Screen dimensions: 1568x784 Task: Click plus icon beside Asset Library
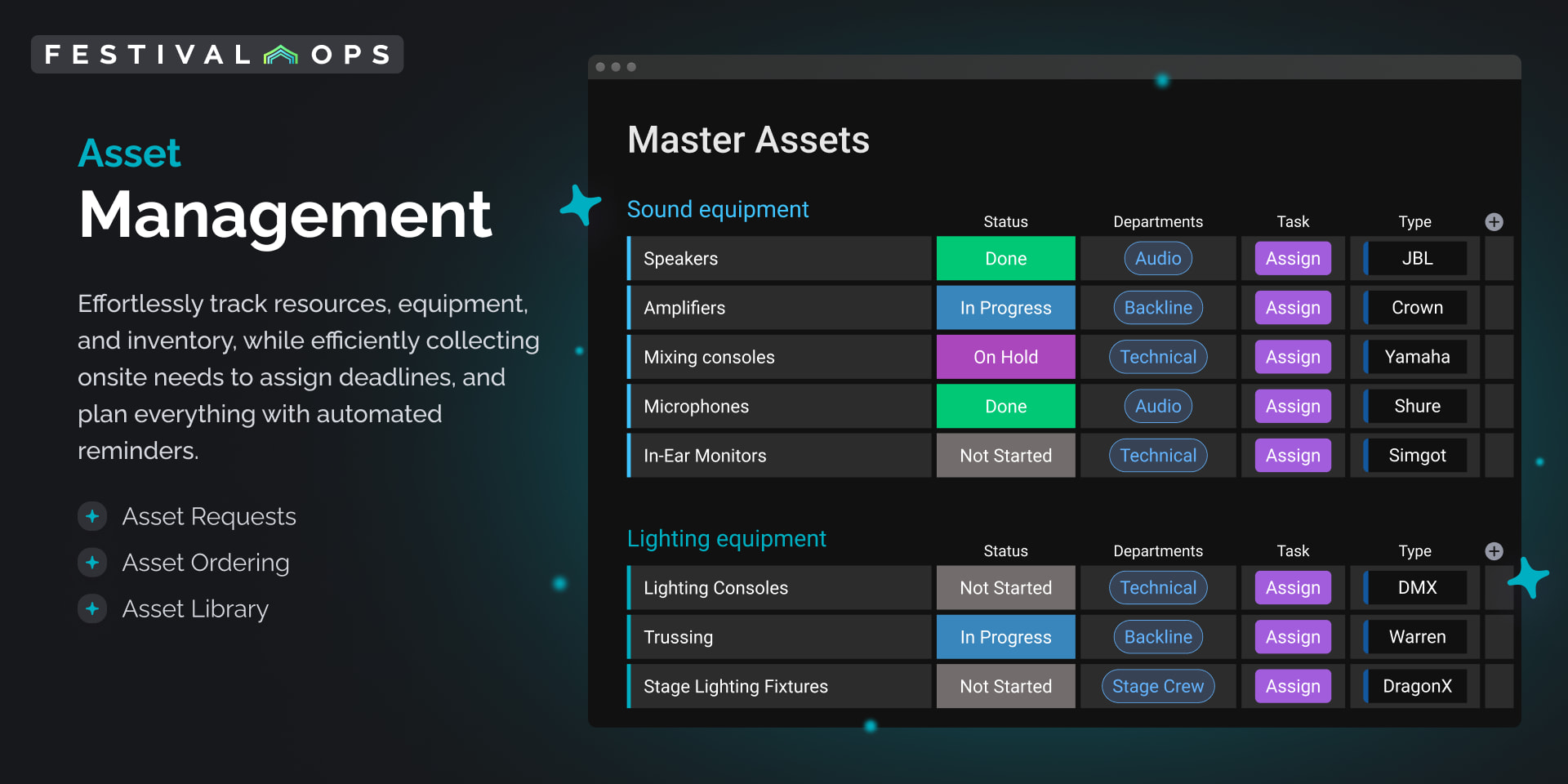(92, 609)
